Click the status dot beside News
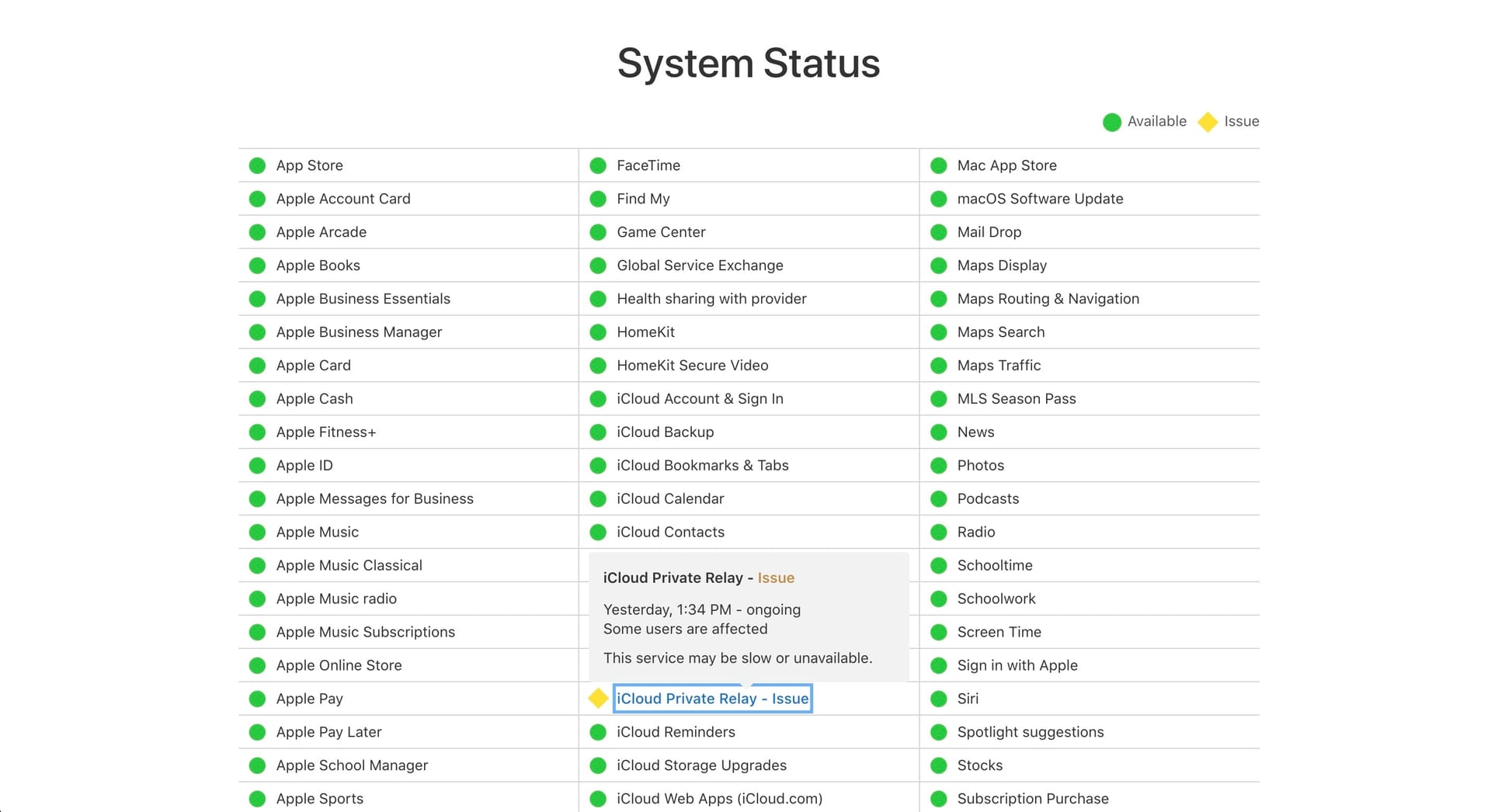 coord(939,432)
